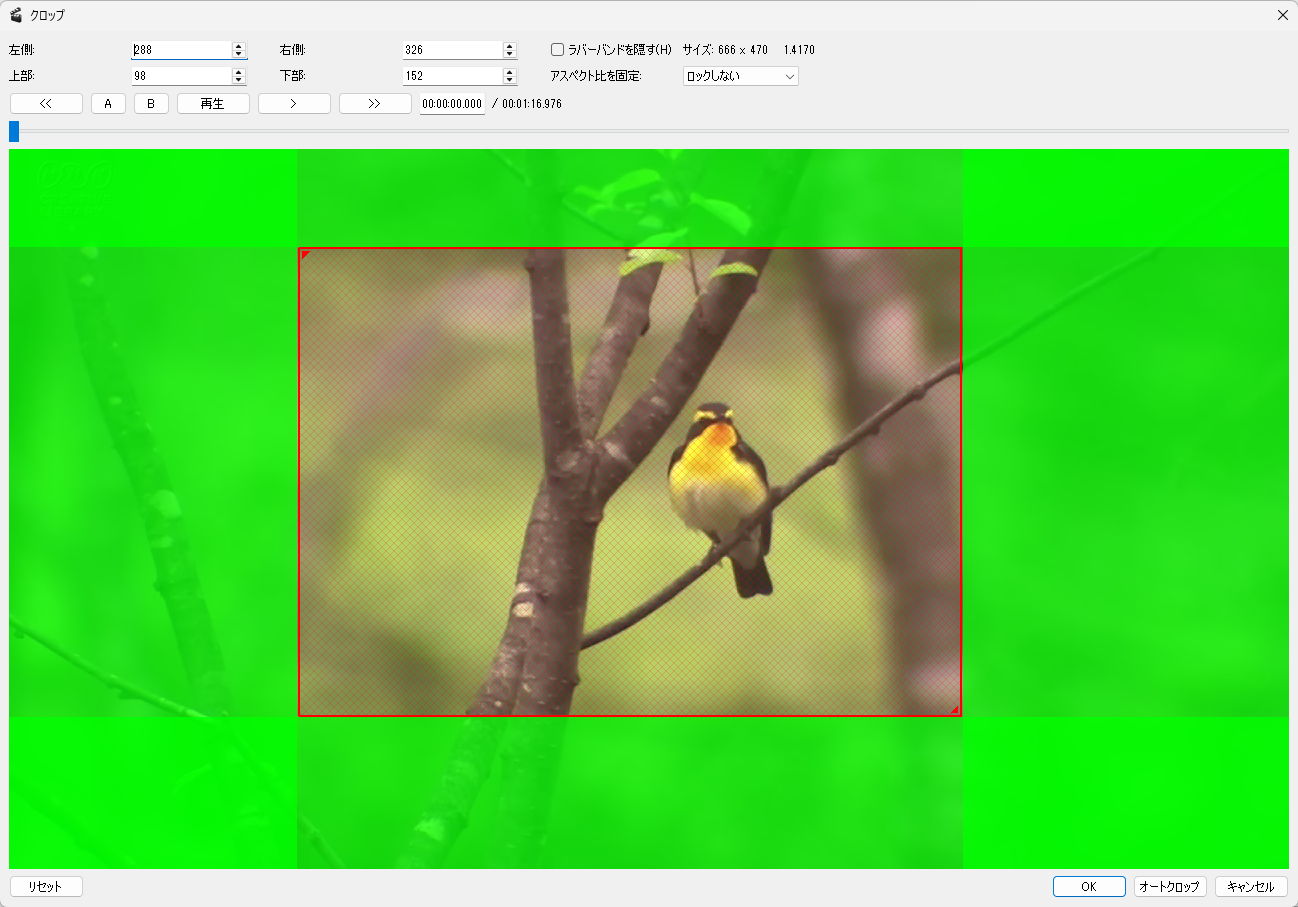Start playback with the 再生 button
The image size is (1298, 907).
[213, 103]
